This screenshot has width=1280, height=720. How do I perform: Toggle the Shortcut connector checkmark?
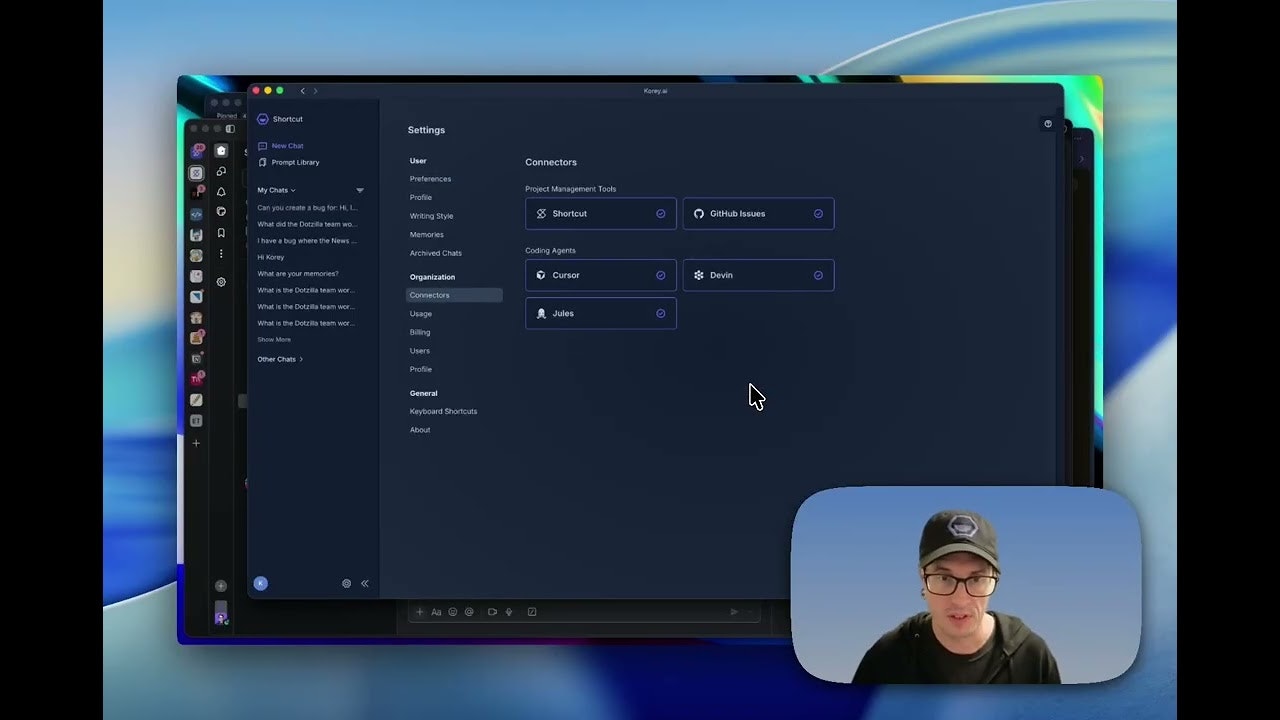[x=660, y=214]
